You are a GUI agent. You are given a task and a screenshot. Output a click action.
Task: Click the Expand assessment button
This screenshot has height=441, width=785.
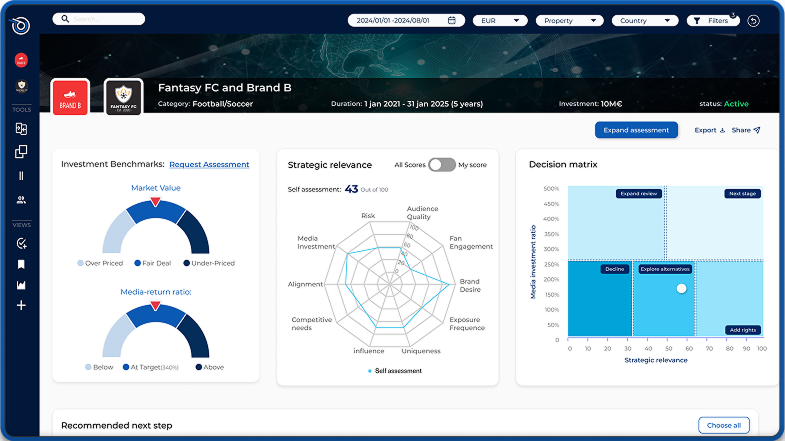(636, 130)
